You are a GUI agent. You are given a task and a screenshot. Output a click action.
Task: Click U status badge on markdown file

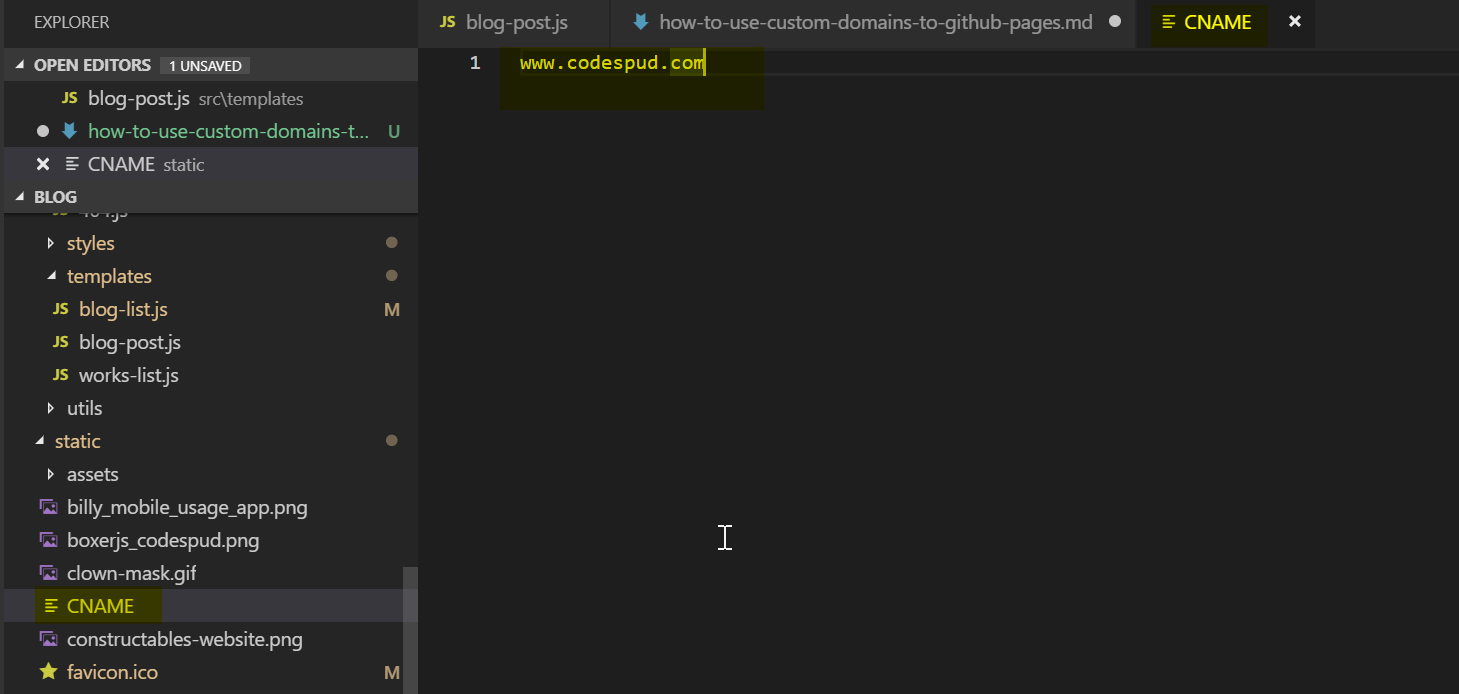click(393, 131)
